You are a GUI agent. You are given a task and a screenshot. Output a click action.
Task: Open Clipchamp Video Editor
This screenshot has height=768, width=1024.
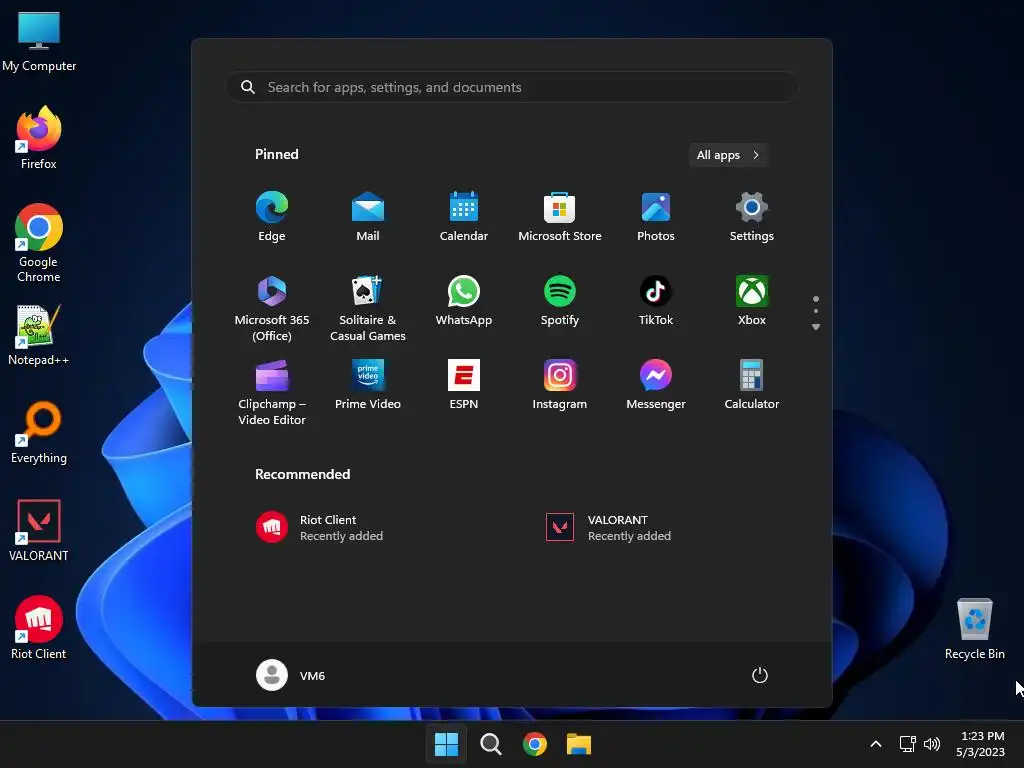click(272, 392)
